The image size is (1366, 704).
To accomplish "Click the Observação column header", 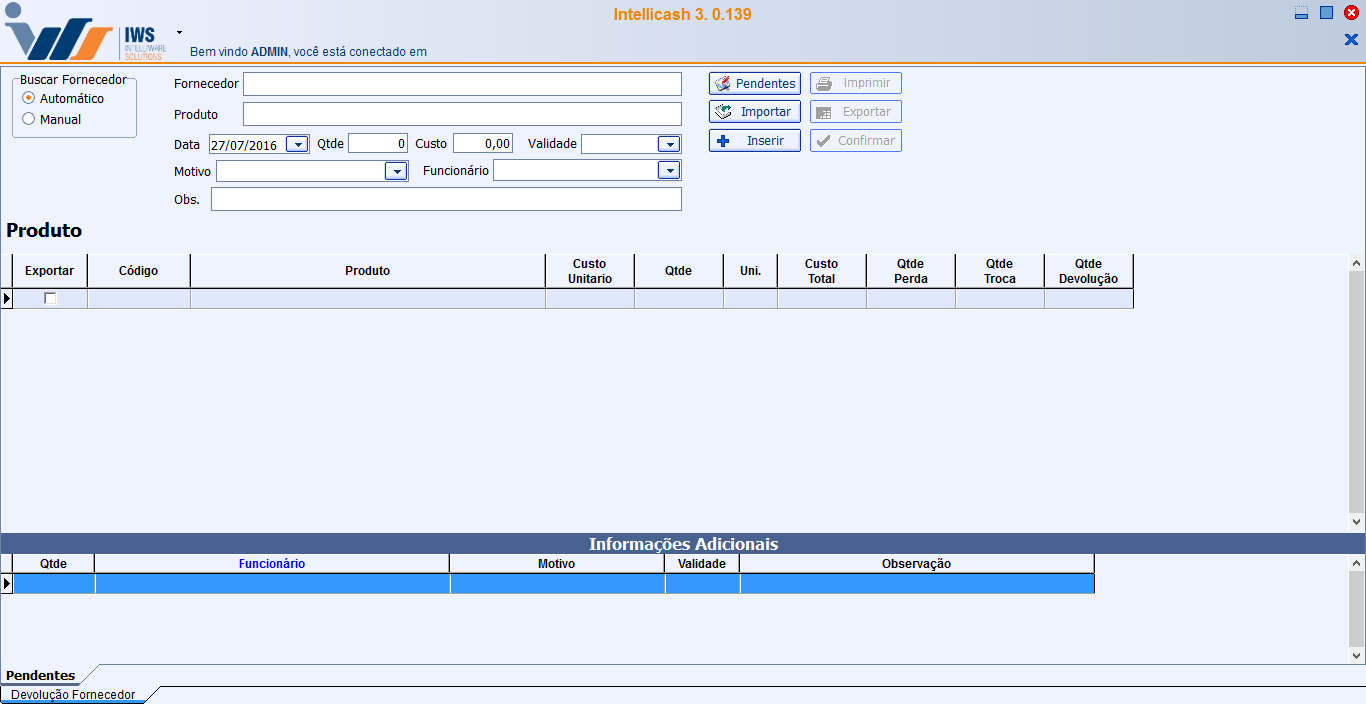I will [x=917, y=564].
